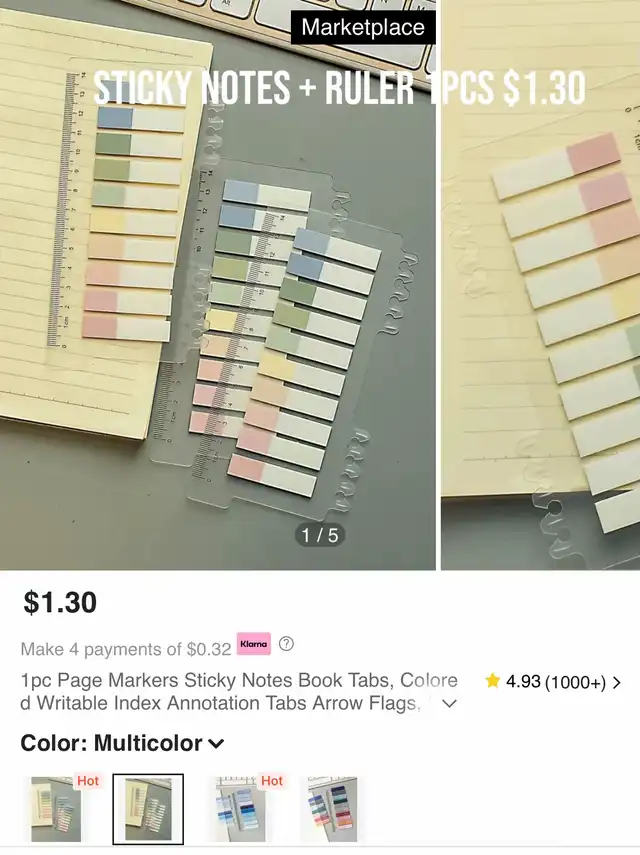Click the Marketplace label at top

pos(363,27)
